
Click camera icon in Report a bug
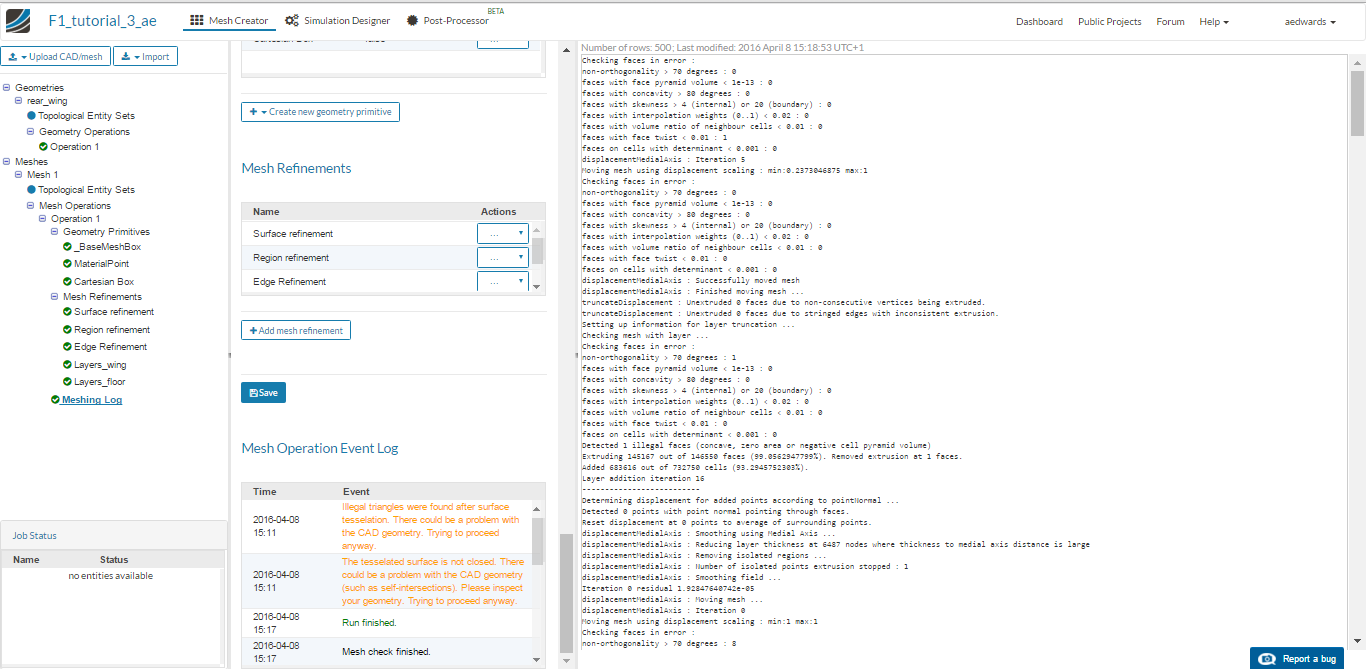(1267, 659)
